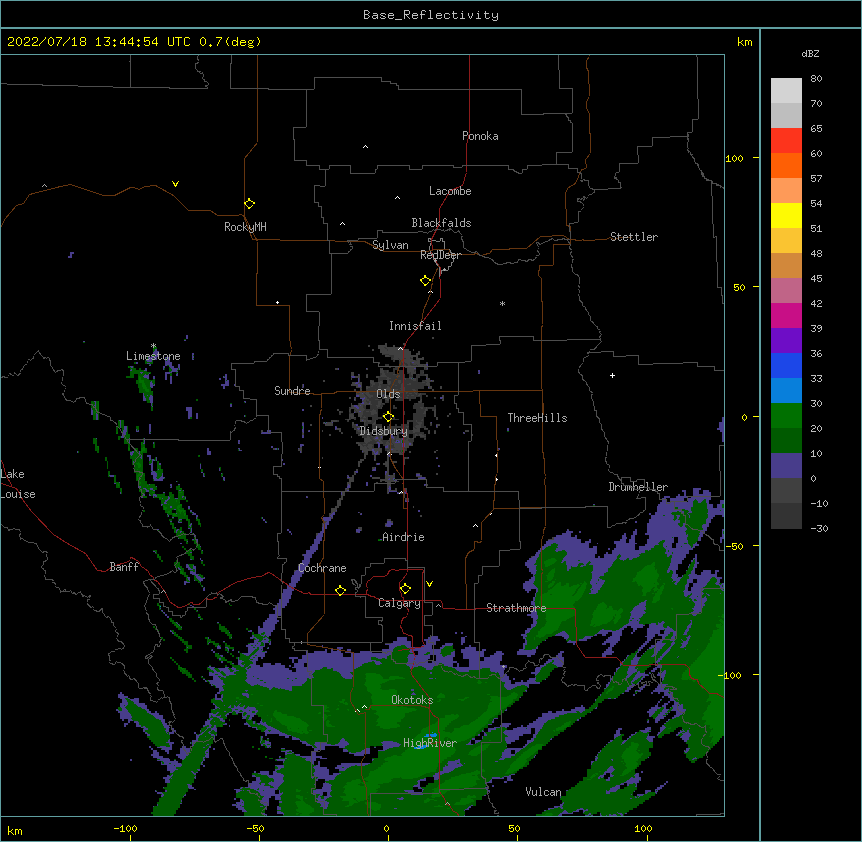
Task: Click the light gray 70-80 dBZ legend swatch
Action: coord(786,91)
